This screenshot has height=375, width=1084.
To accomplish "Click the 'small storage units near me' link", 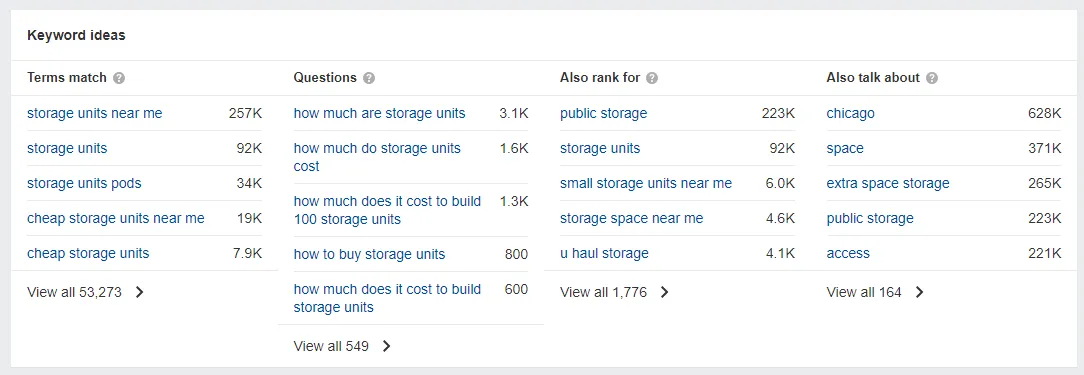I will coord(646,183).
